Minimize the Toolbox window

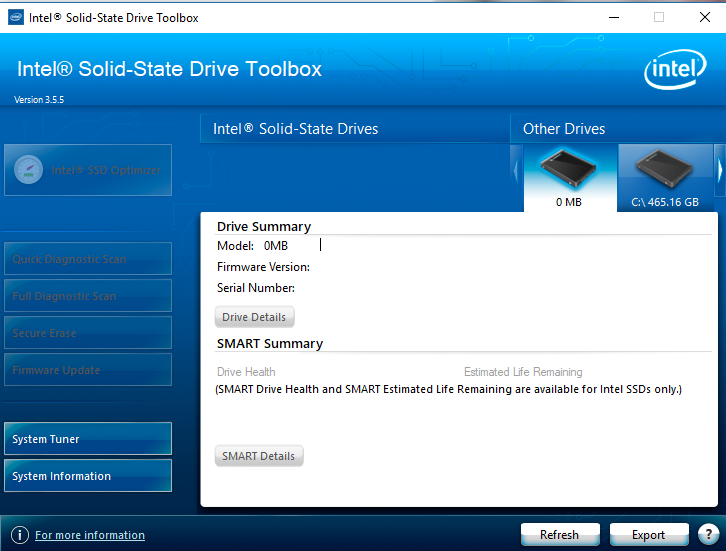(614, 18)
